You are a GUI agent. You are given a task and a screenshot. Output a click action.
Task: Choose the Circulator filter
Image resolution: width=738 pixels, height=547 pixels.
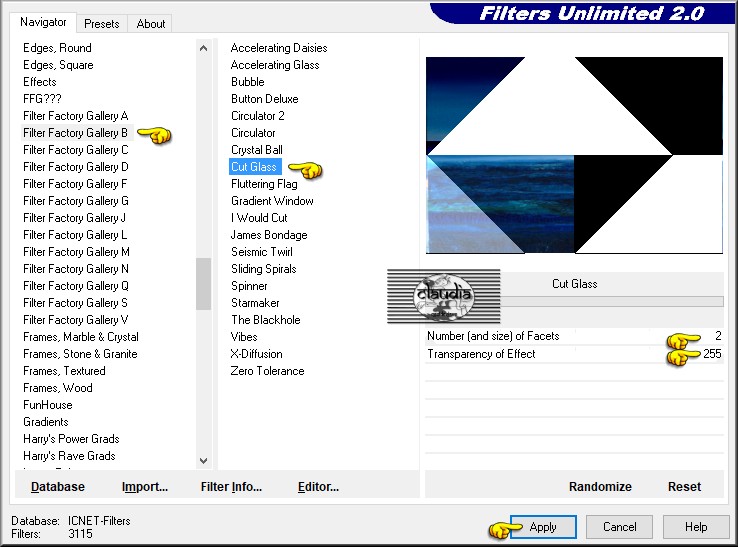(x=253, y=133)
